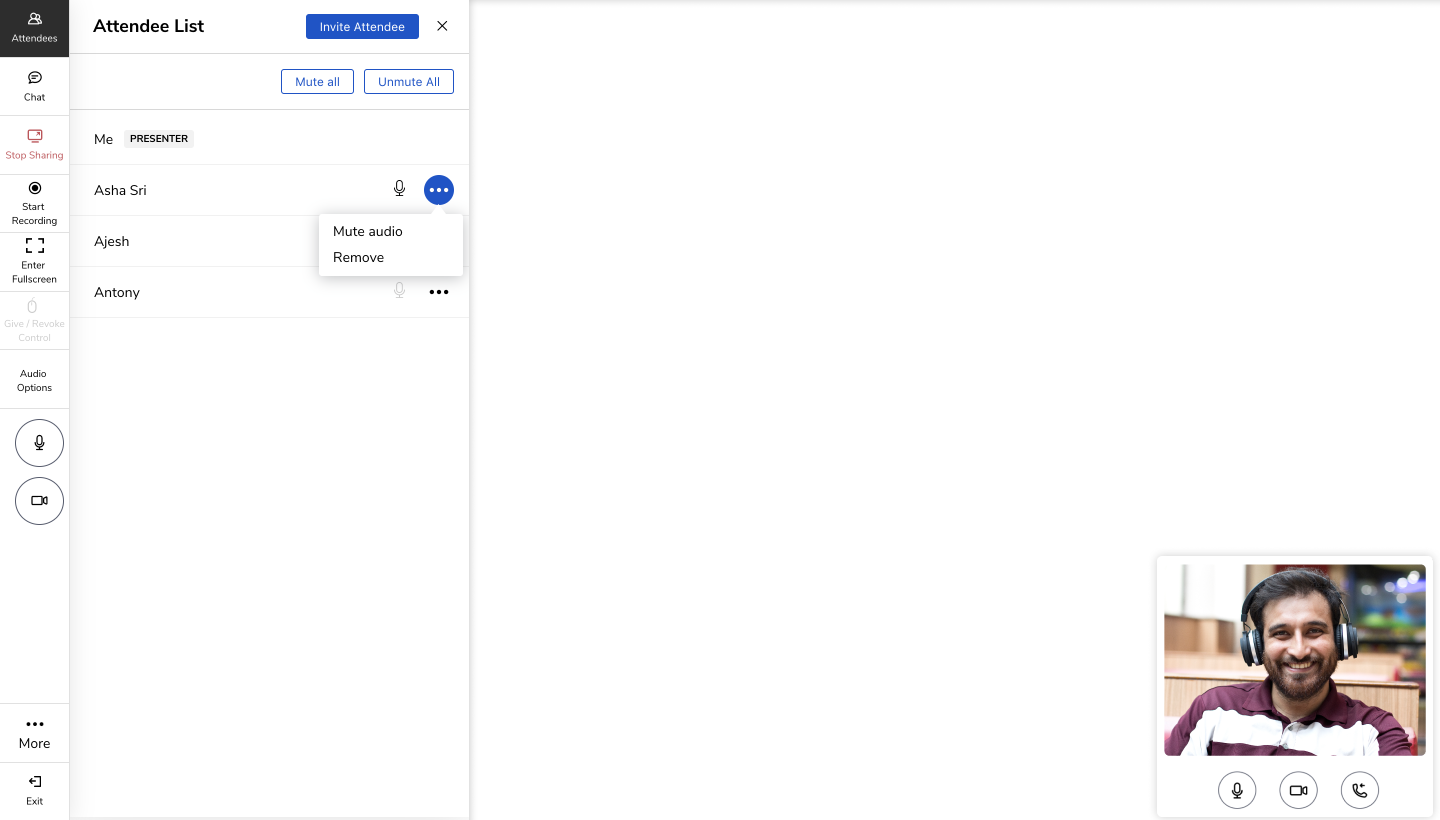Open Antony's three-dot options menu

tap(439, 292)
